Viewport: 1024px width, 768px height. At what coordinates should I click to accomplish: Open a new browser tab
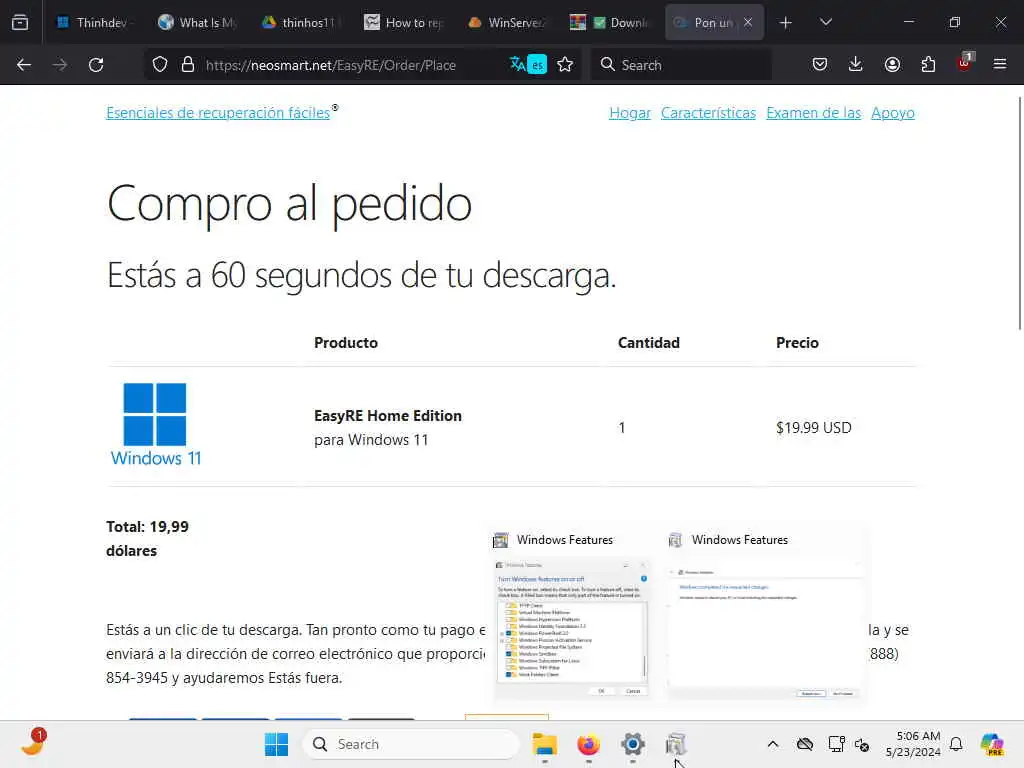coord(786,23)
